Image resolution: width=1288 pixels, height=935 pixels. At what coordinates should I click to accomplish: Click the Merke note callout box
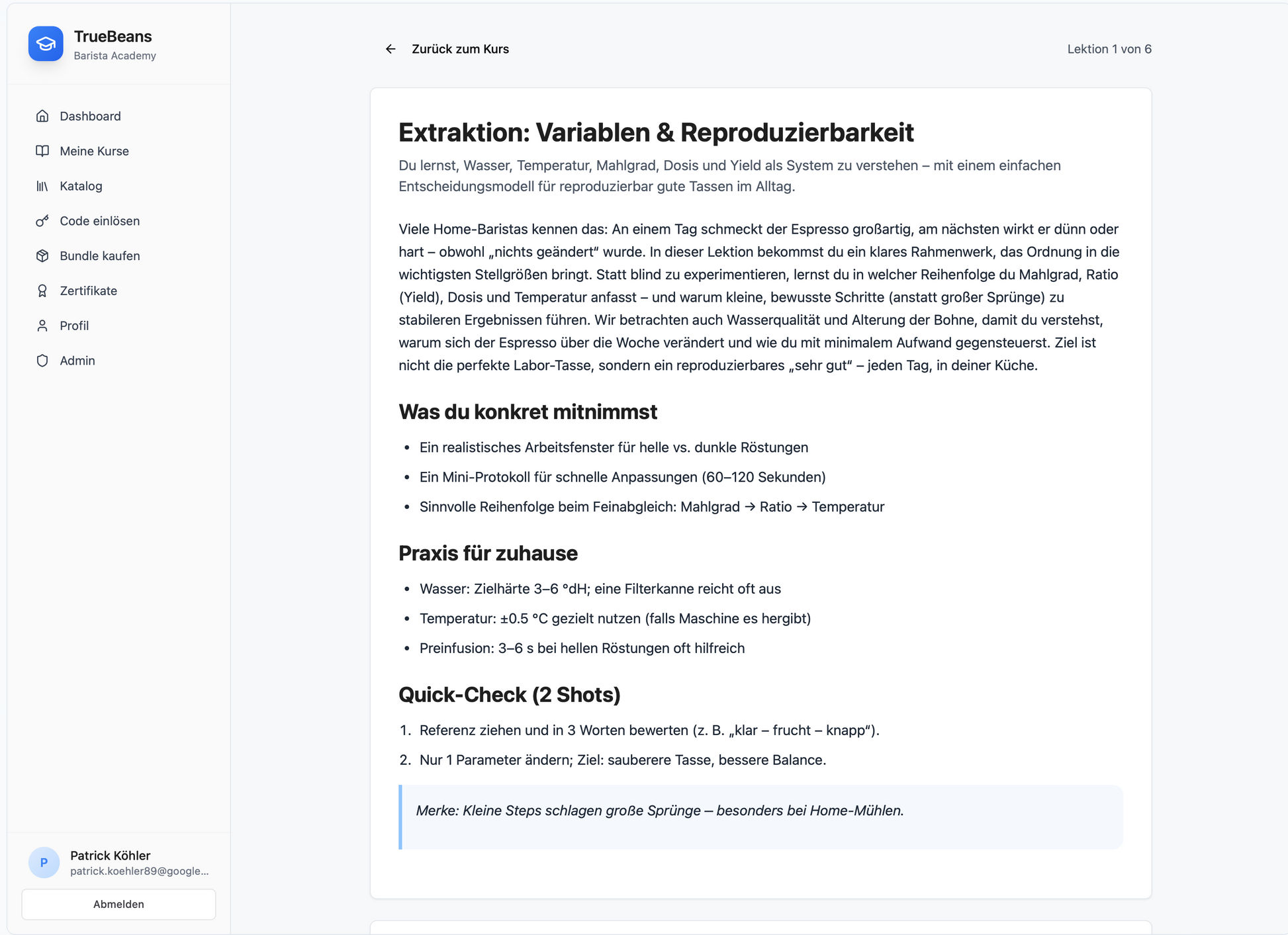[760, 817]
